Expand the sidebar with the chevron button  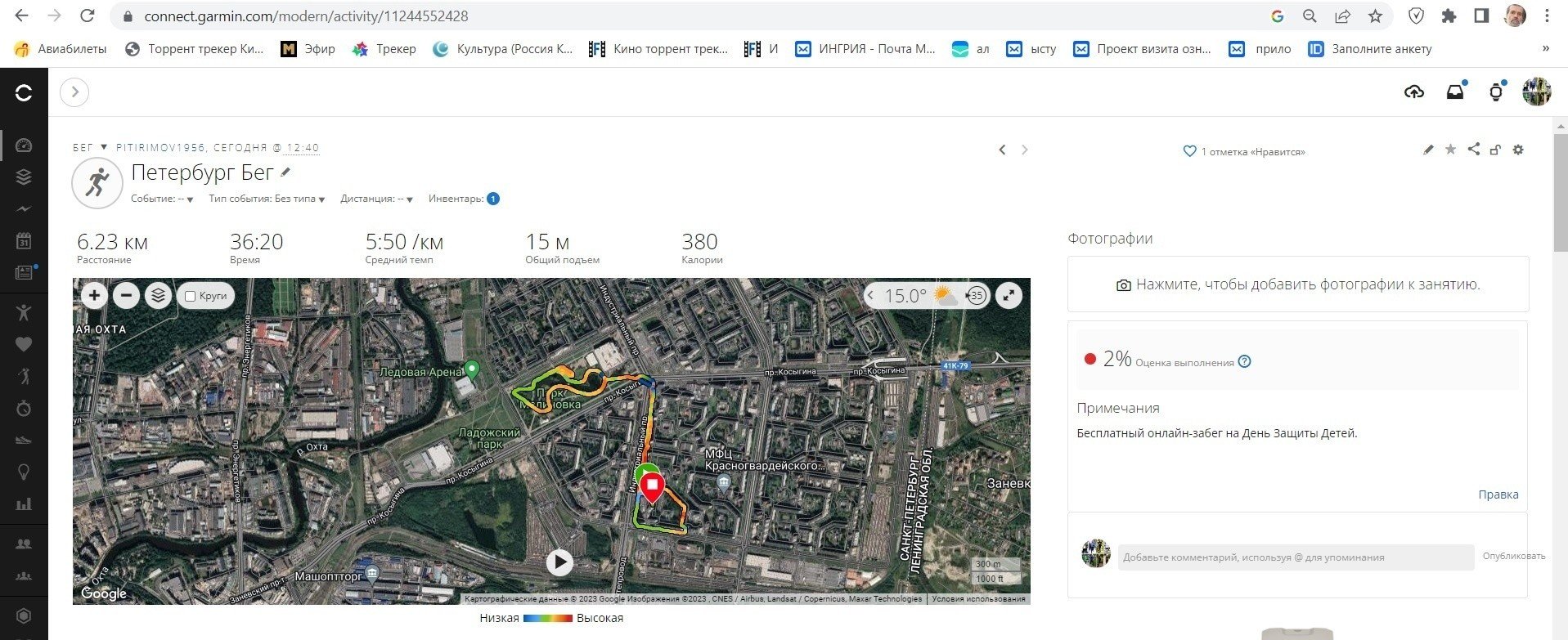tap(74, 92)
